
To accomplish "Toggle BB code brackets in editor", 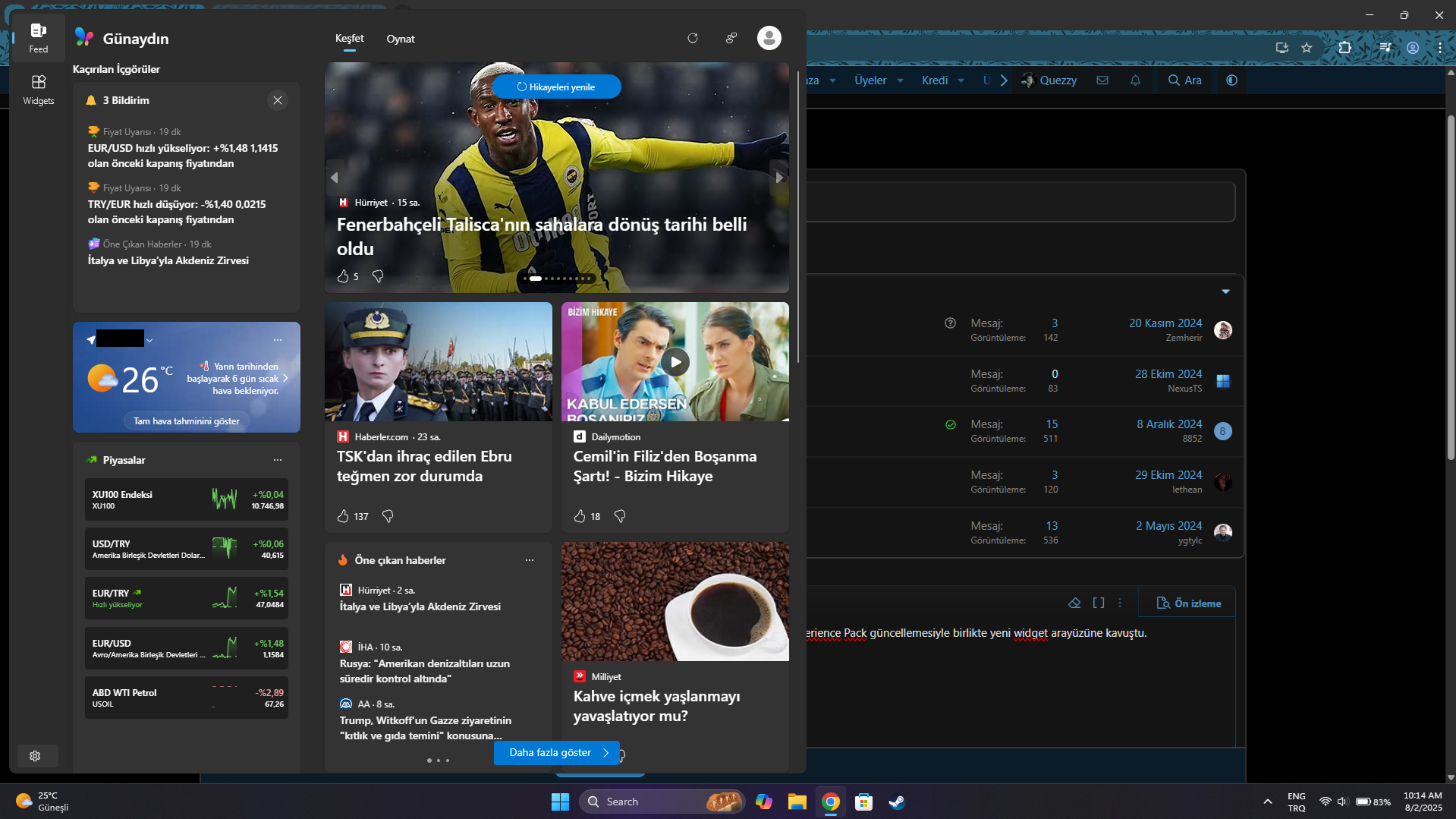I will coord(1099,603).
